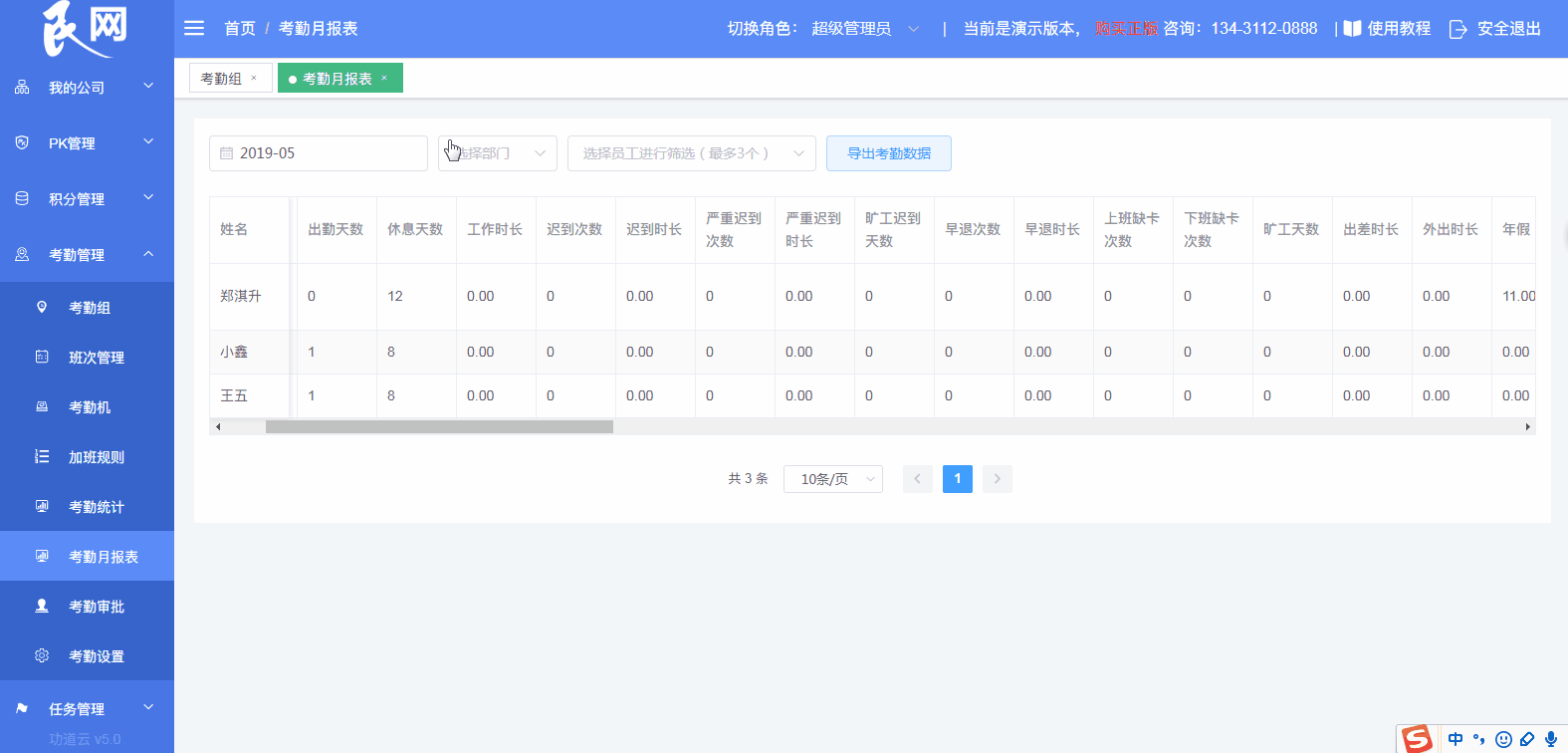Click the 考勤月报表 chart icon
Image resolution: width=1568 pixels, height=753 pixels.
point(42,556)
